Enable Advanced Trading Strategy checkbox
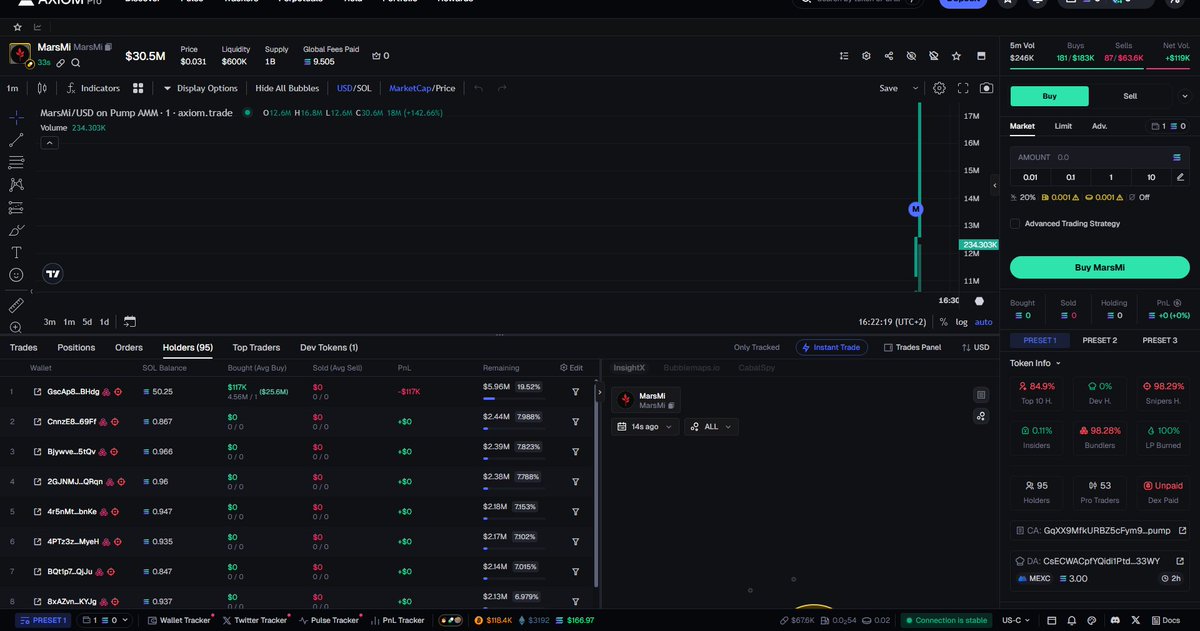Viewport: 1200px width, 631px height. (x=1015, y=224)
